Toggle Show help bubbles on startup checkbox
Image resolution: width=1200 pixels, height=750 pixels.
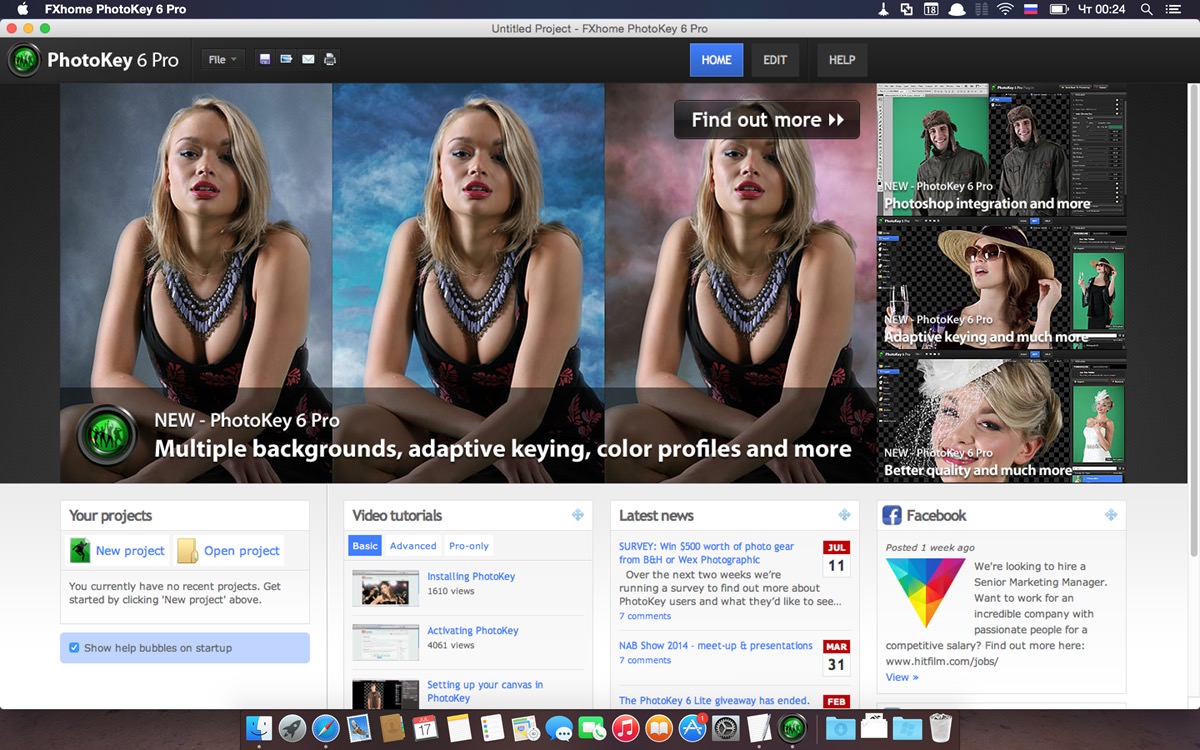pos(74,648)
